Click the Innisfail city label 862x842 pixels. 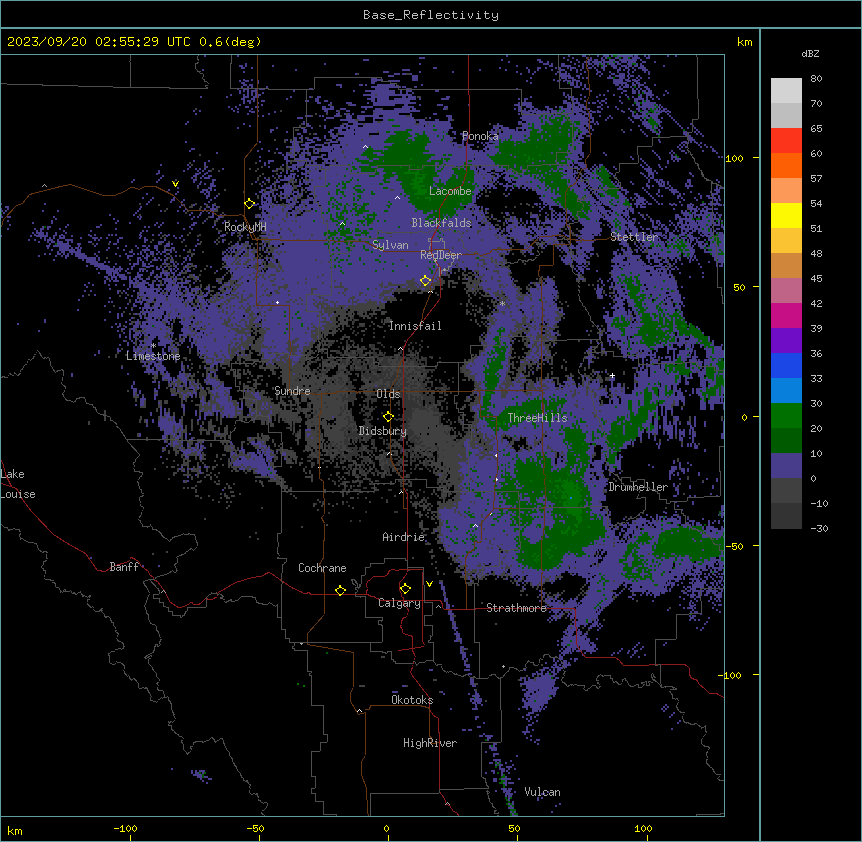pos(415,326)
